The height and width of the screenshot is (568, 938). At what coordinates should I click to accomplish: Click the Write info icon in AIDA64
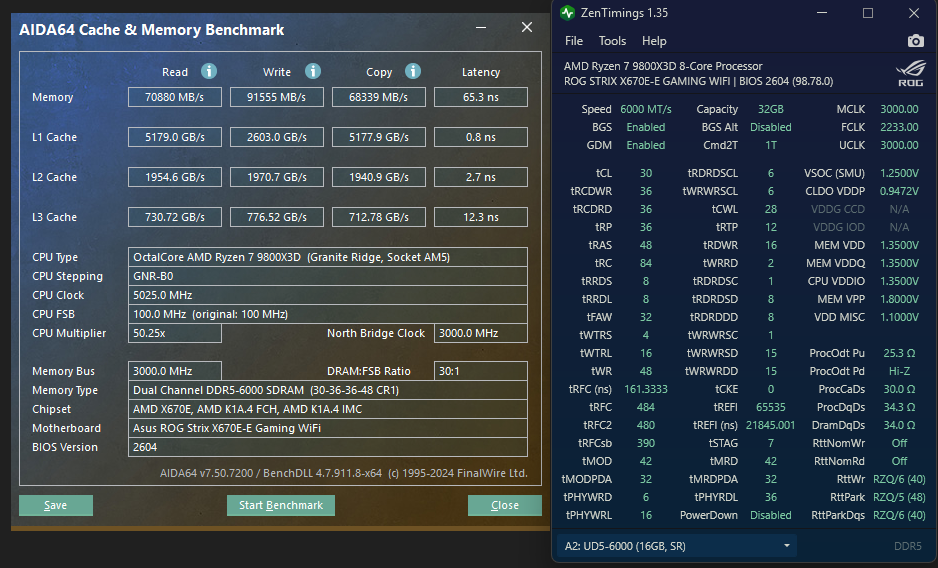[312, 71]
